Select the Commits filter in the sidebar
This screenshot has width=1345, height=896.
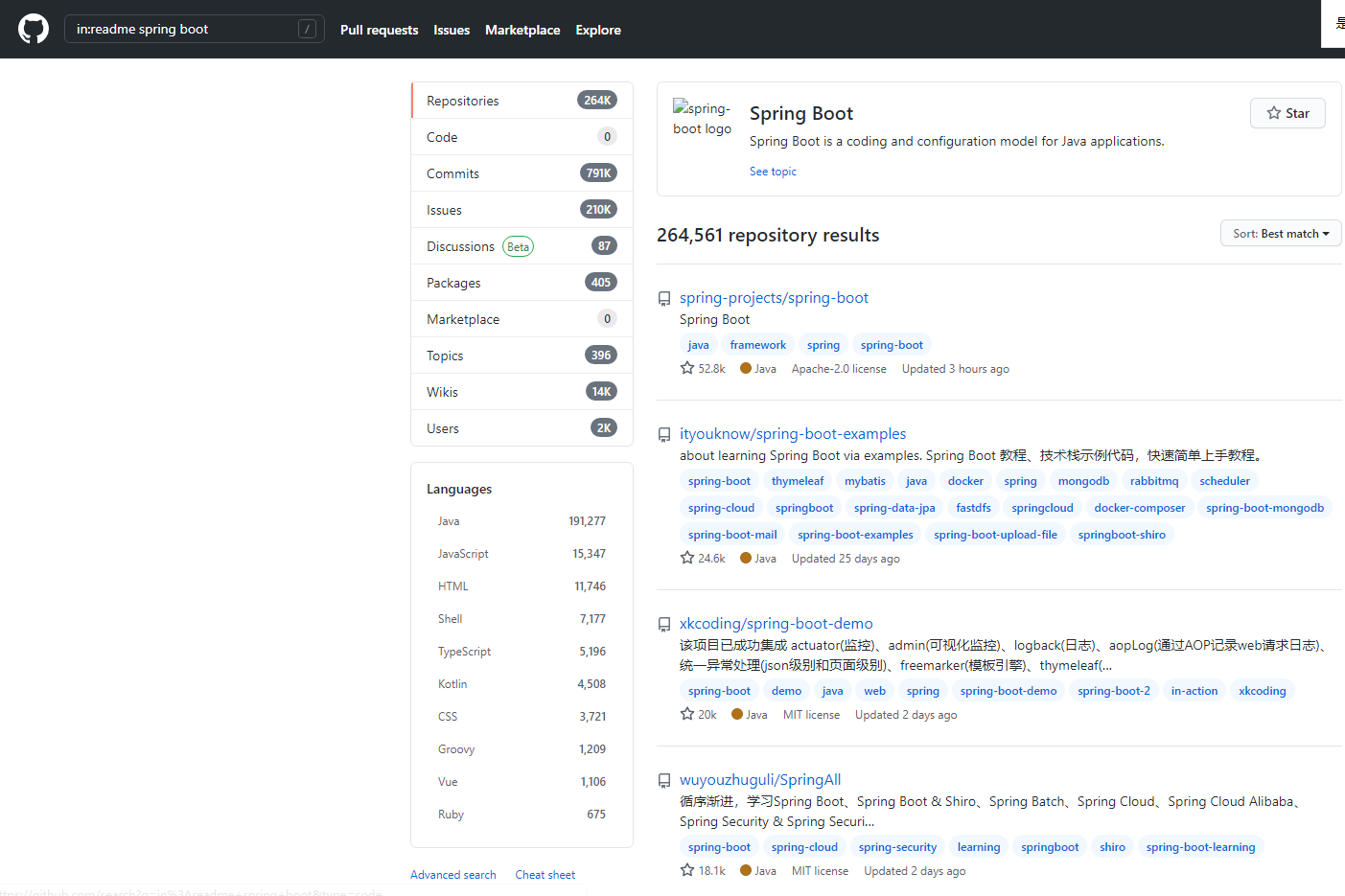(522, 173)
